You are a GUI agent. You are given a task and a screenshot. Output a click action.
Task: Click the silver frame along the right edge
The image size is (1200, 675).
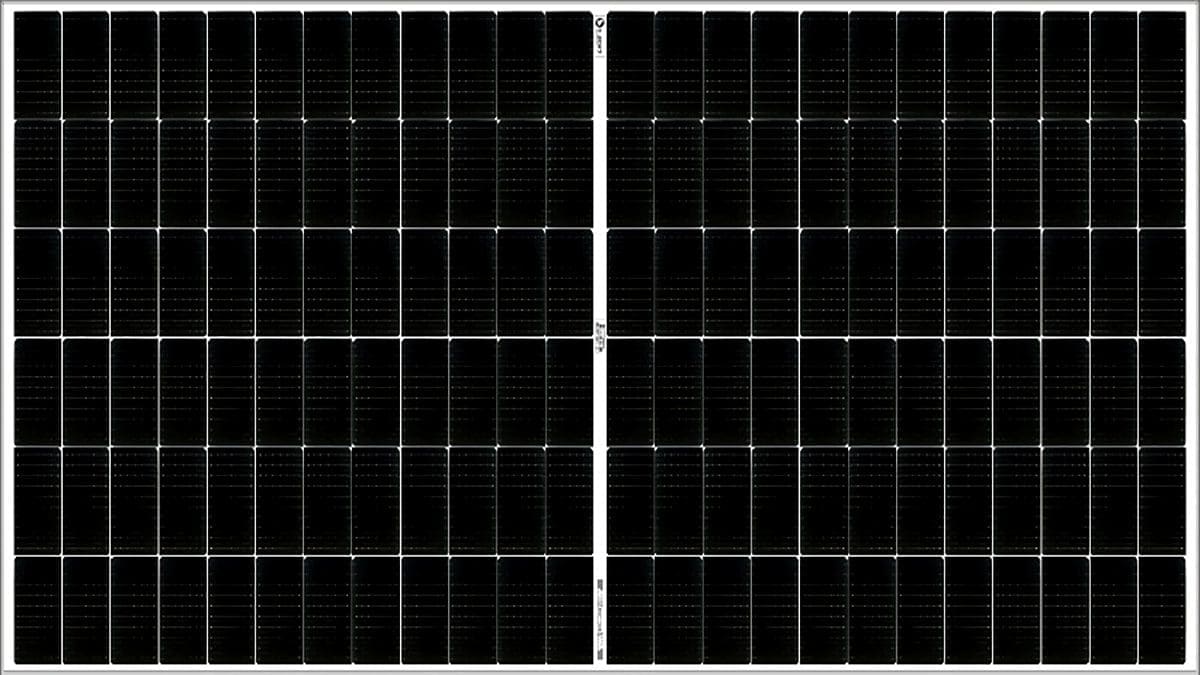point(1193,337)
